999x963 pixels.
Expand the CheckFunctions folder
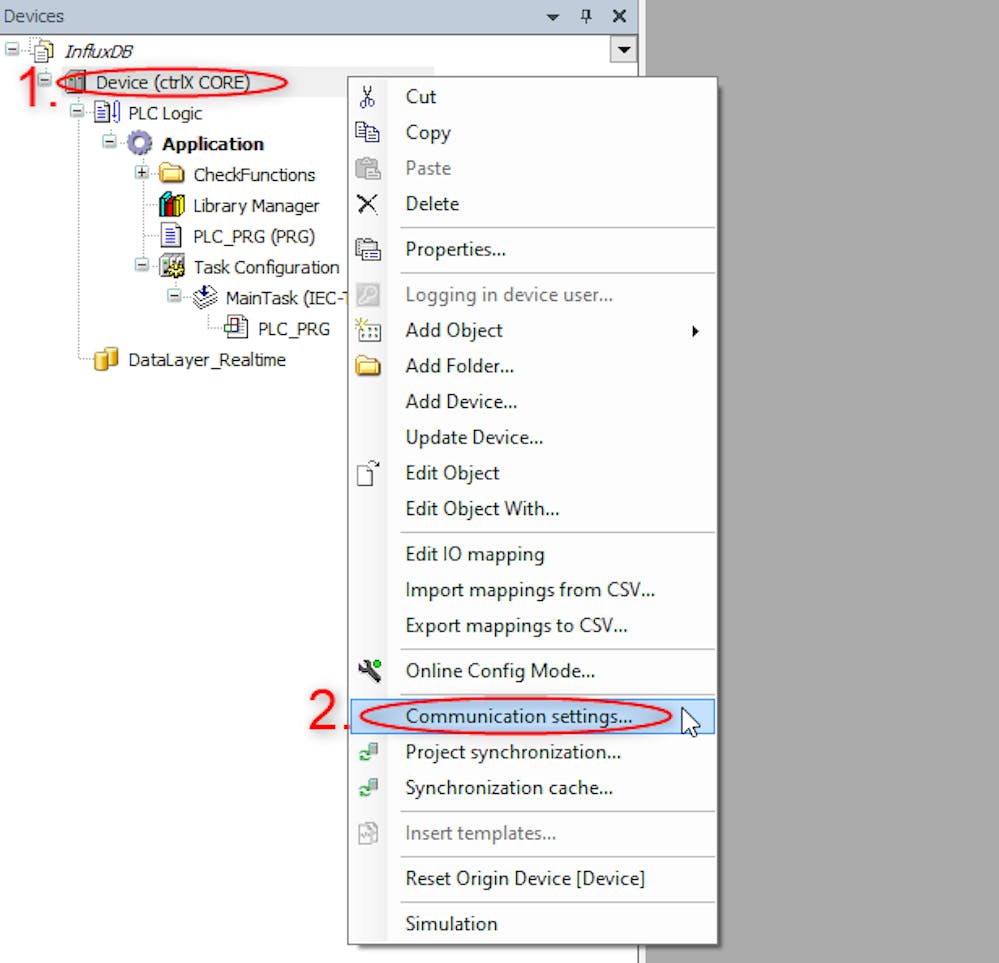(x=141, y=172)
